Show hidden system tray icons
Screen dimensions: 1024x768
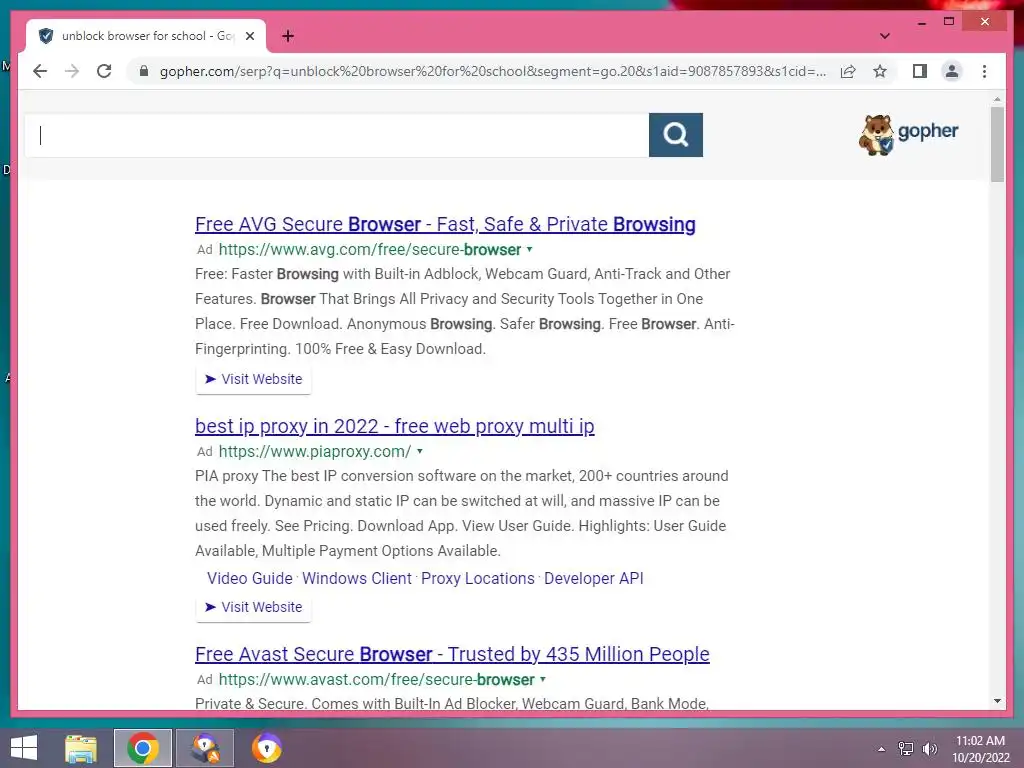(x=881, y=748)
